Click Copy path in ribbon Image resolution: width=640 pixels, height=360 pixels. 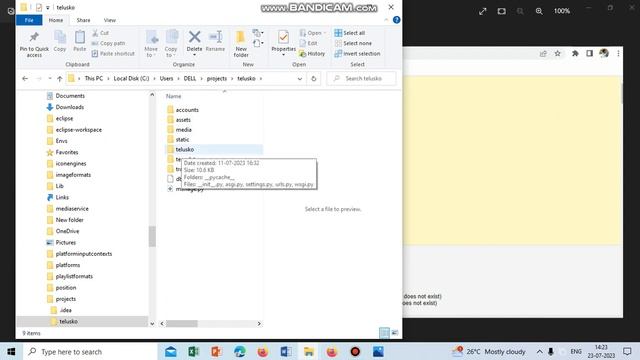click(109, 43)
